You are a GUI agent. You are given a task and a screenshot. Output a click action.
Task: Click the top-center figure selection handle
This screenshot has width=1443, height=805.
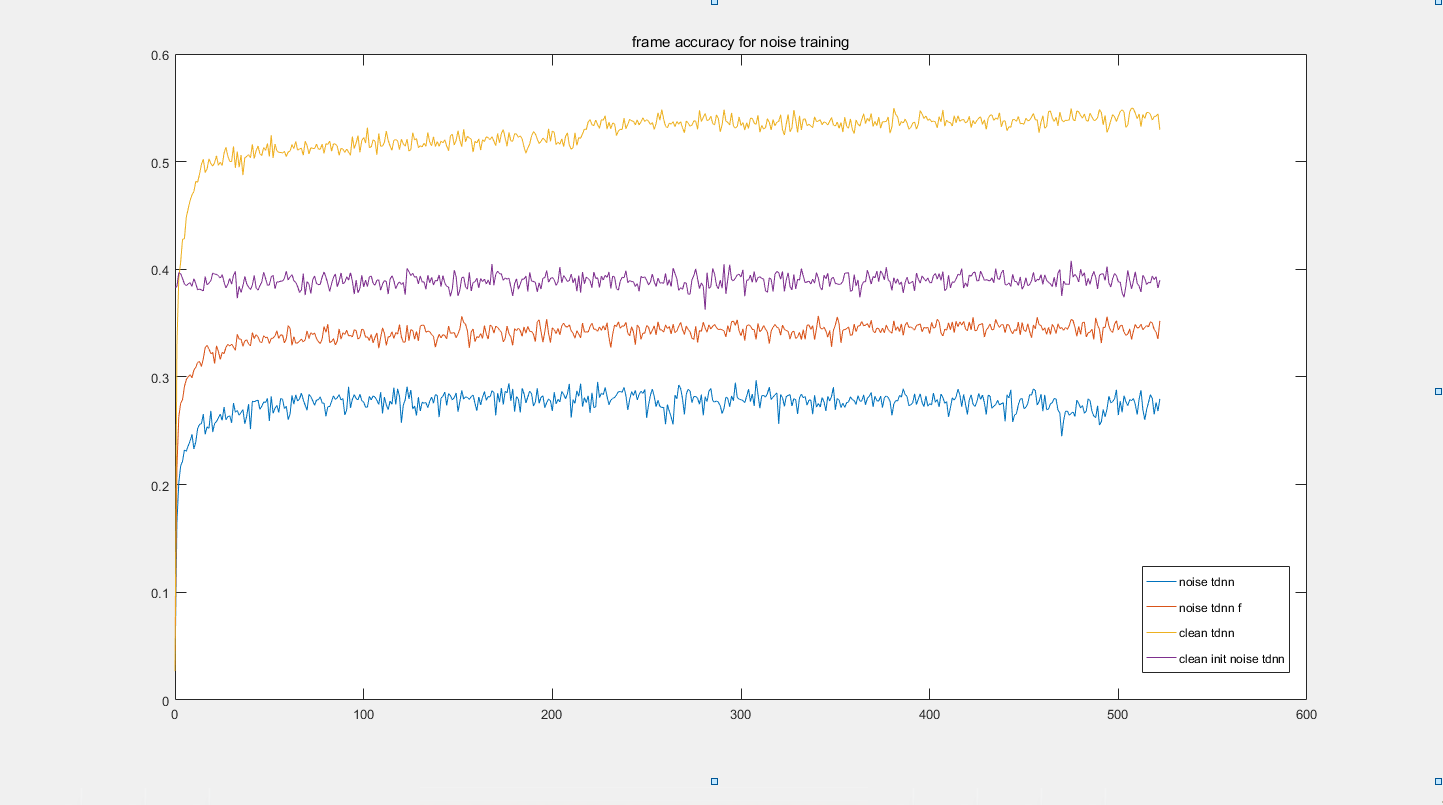(x=714, y=2)
